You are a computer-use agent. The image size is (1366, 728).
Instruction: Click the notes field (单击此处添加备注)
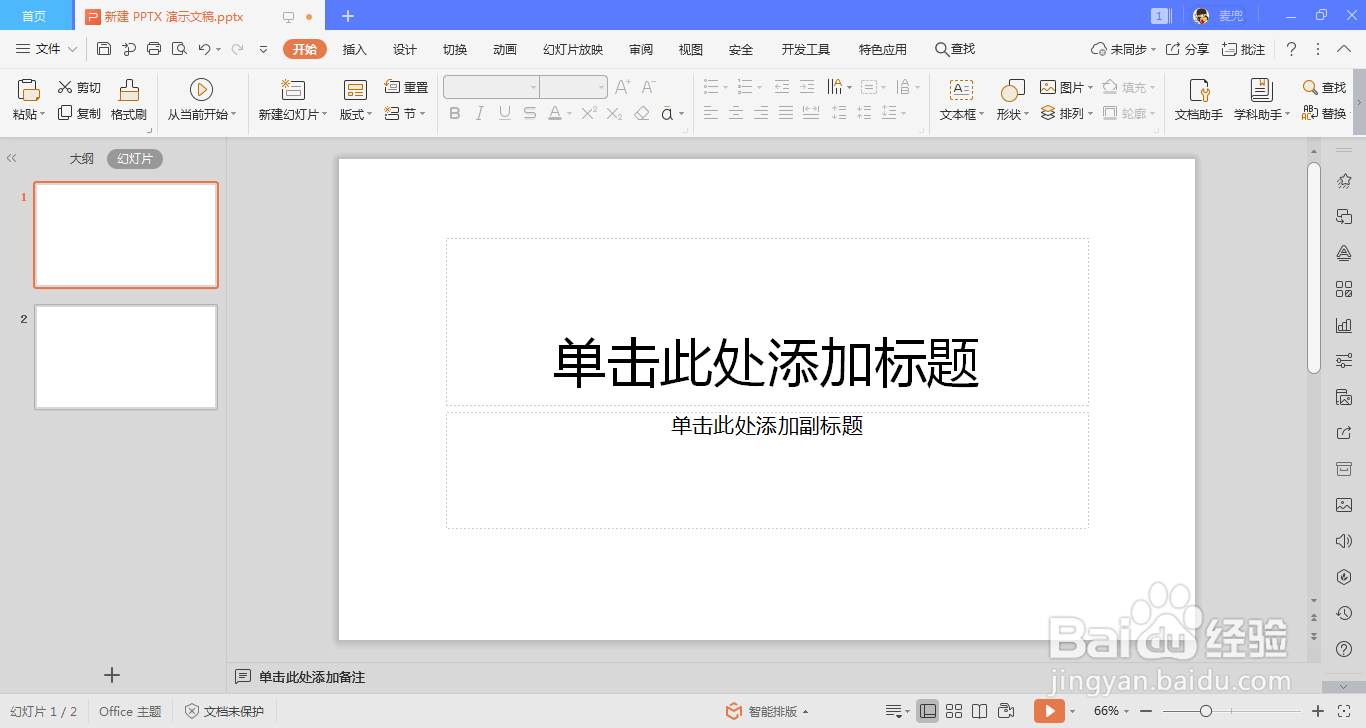(x=312, y=677)
